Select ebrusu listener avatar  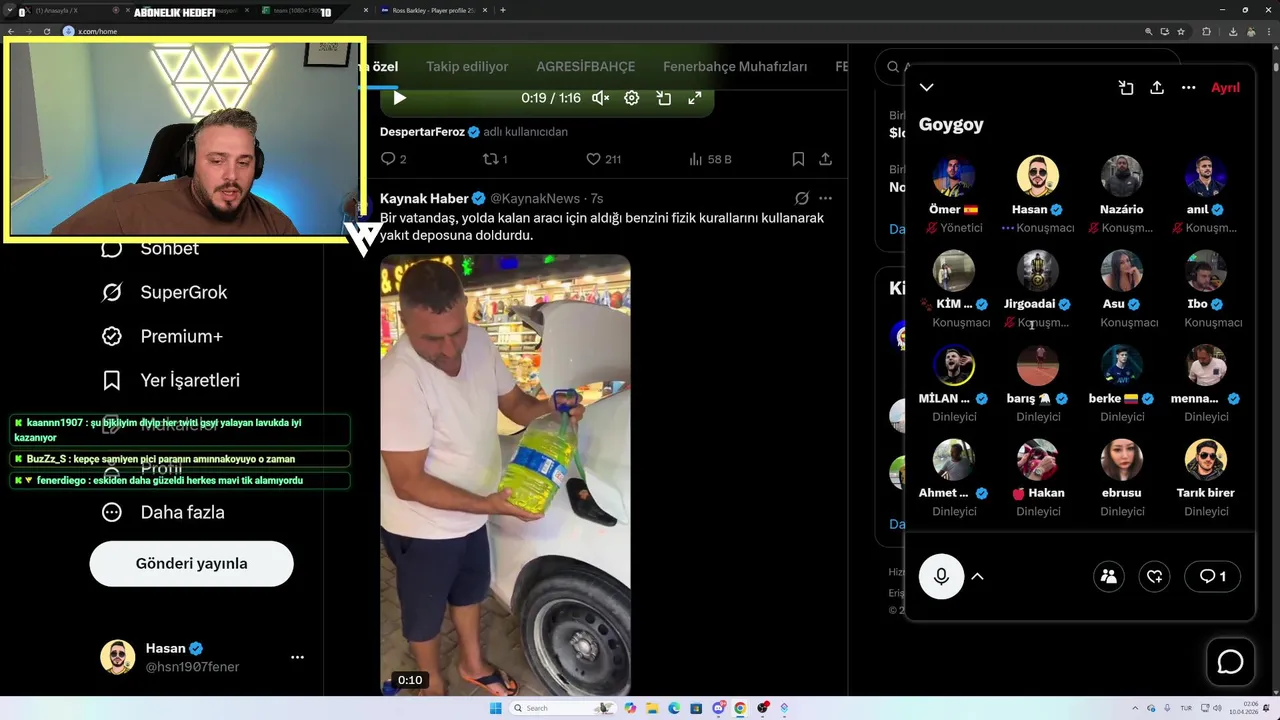tap(1122, 459)
